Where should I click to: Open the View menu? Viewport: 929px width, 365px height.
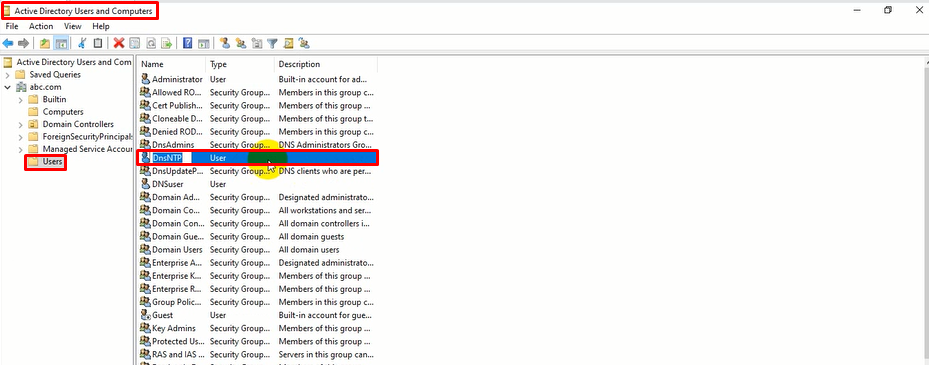click(73, 26)
